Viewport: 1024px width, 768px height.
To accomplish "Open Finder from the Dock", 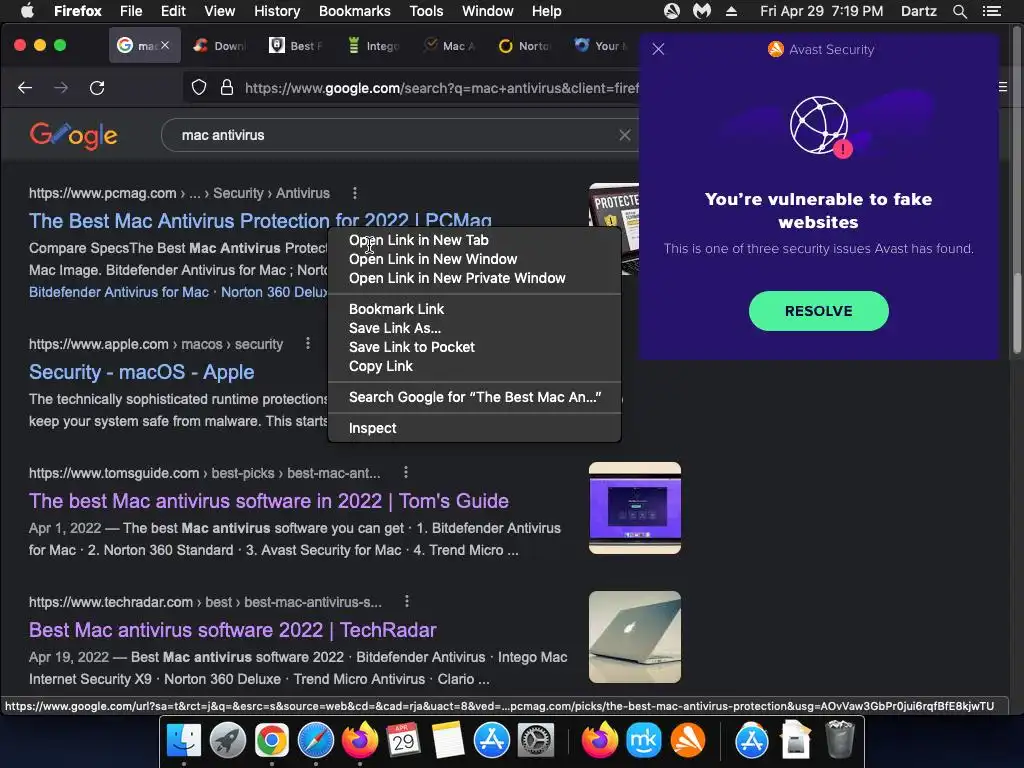I will (184, 741).
